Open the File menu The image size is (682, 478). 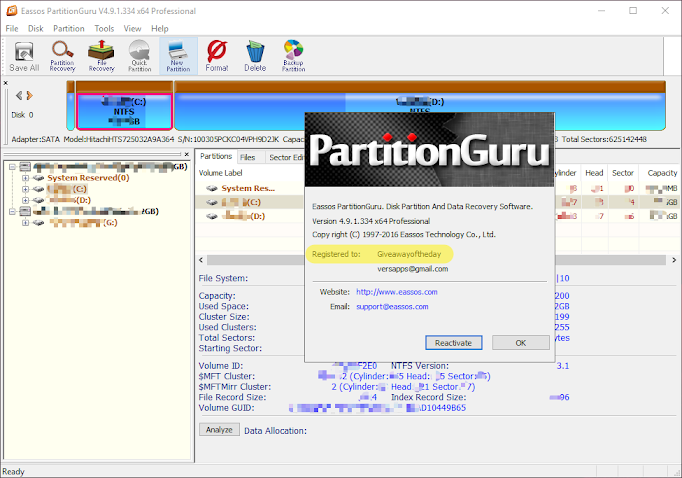tap(12, 29)
